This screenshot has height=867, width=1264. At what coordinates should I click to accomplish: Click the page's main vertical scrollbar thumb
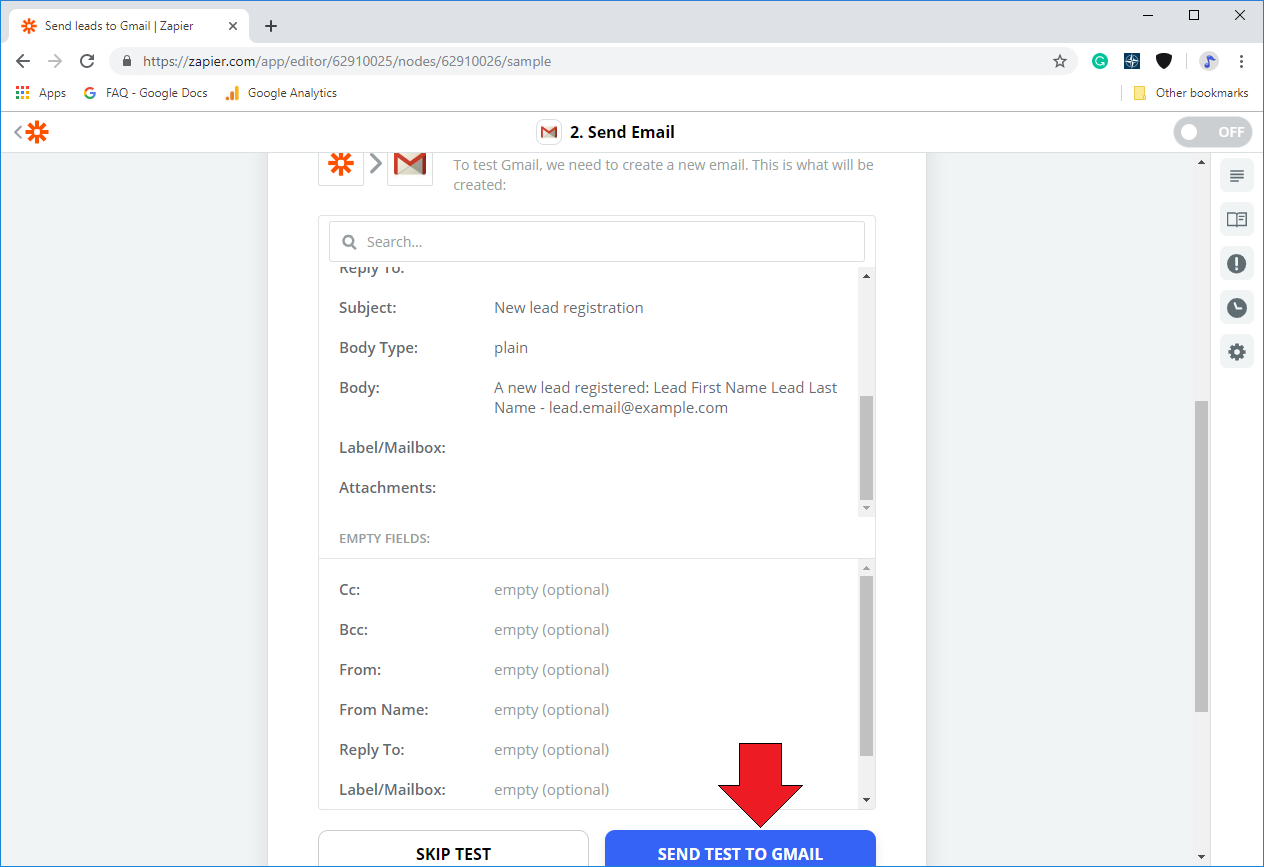click(1201, 555)
